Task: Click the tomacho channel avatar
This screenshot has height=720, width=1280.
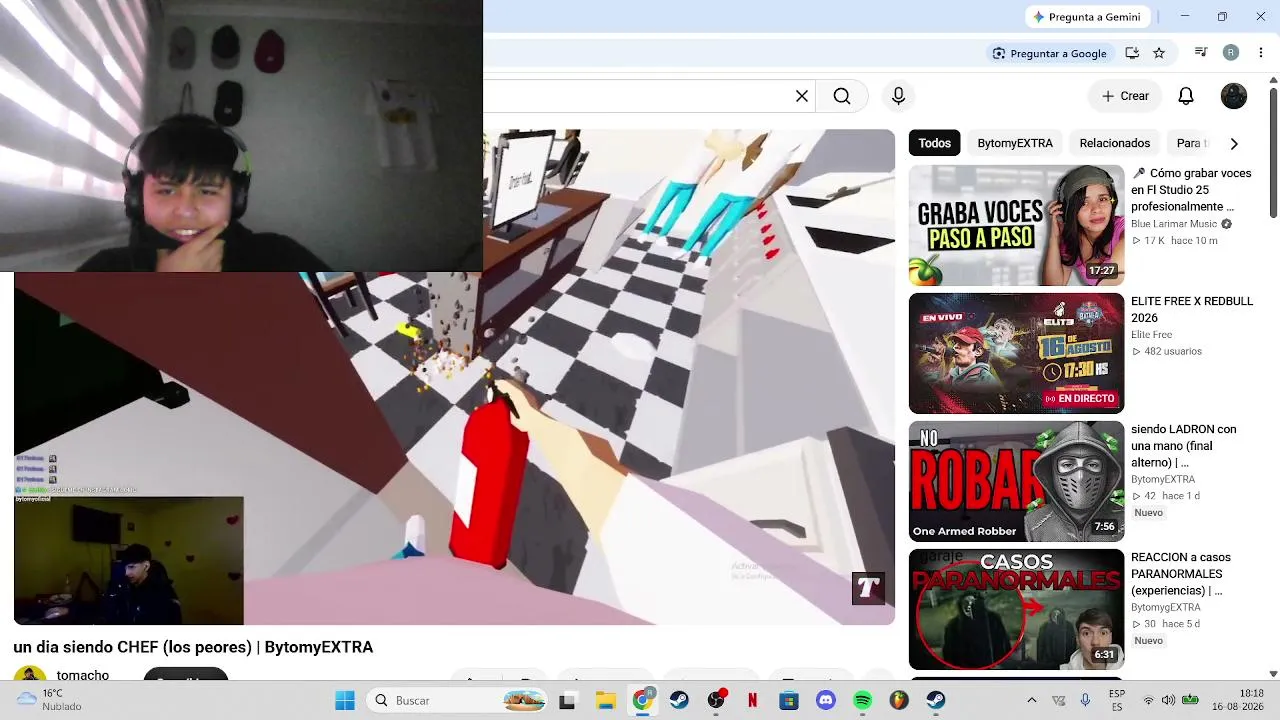Action: pos(30,675)
